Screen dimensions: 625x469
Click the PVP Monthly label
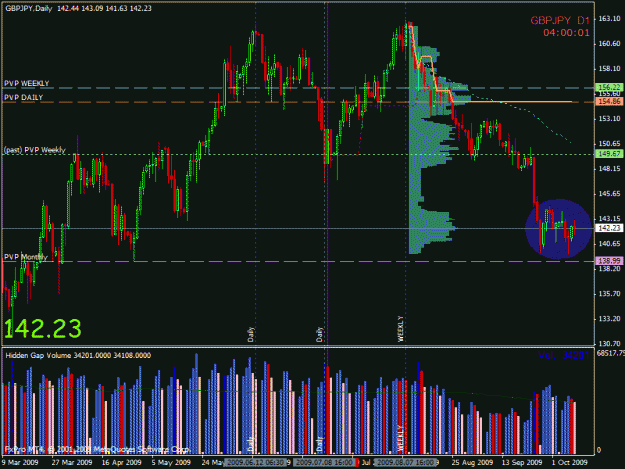[x=26, y=257]
